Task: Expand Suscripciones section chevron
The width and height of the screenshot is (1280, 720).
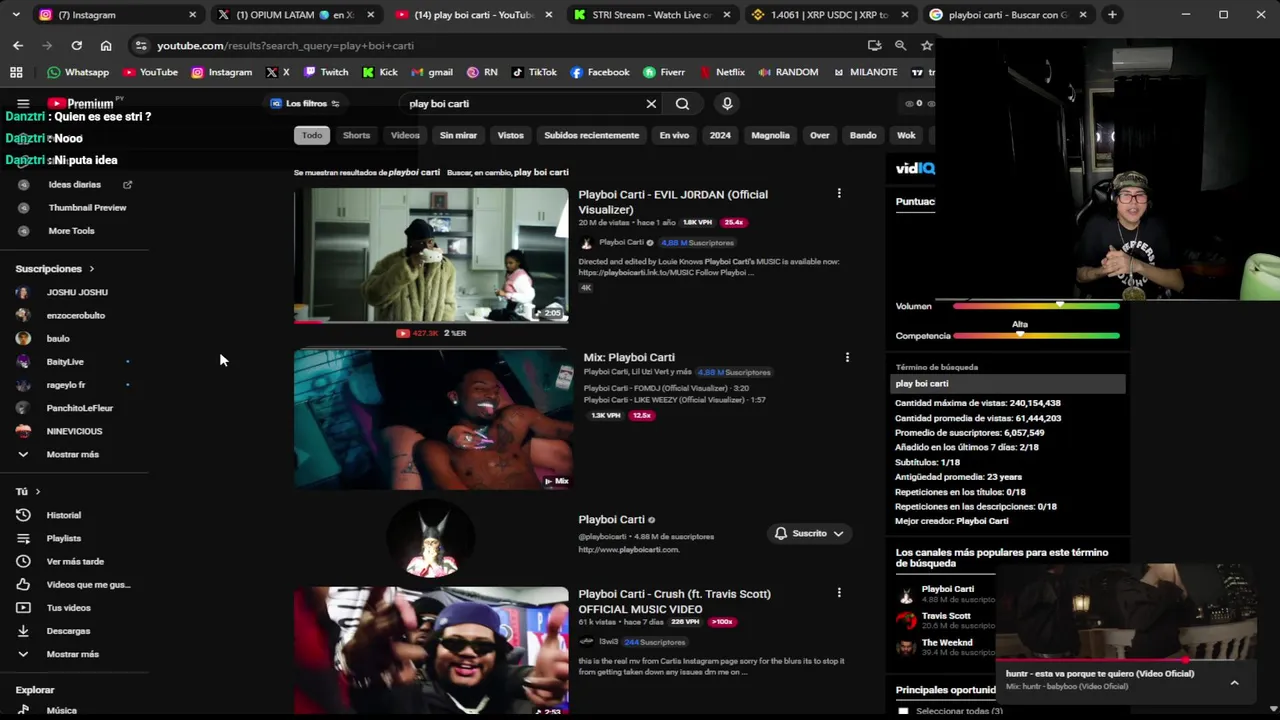Action: pos(91,269)
